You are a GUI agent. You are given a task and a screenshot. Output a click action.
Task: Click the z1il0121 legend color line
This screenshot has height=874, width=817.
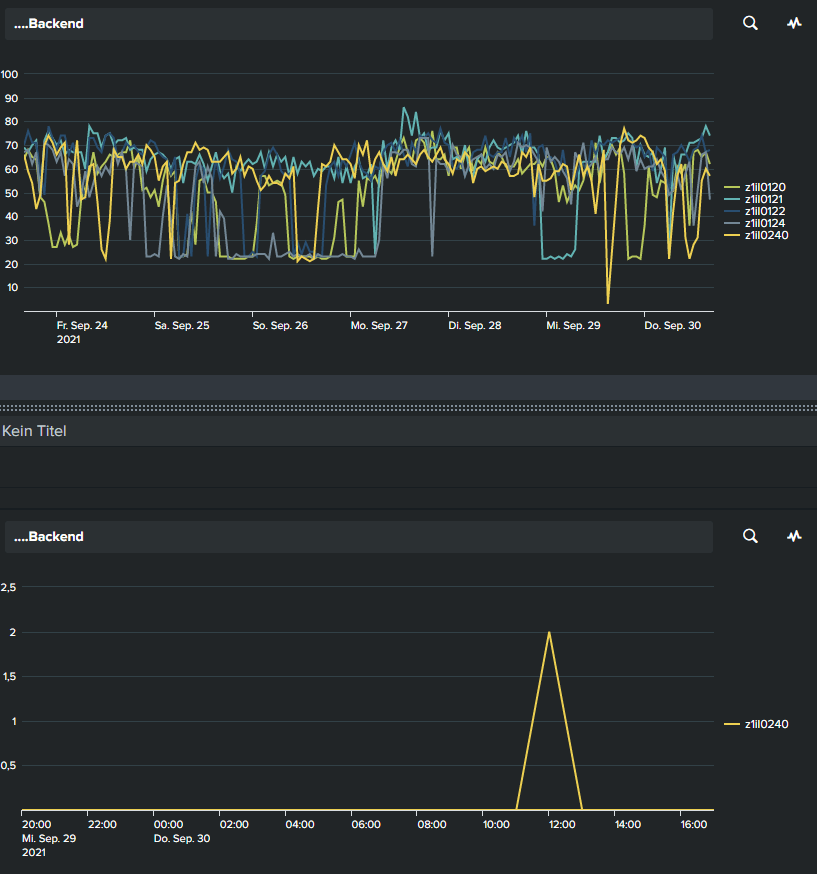[x=732, y=199]
